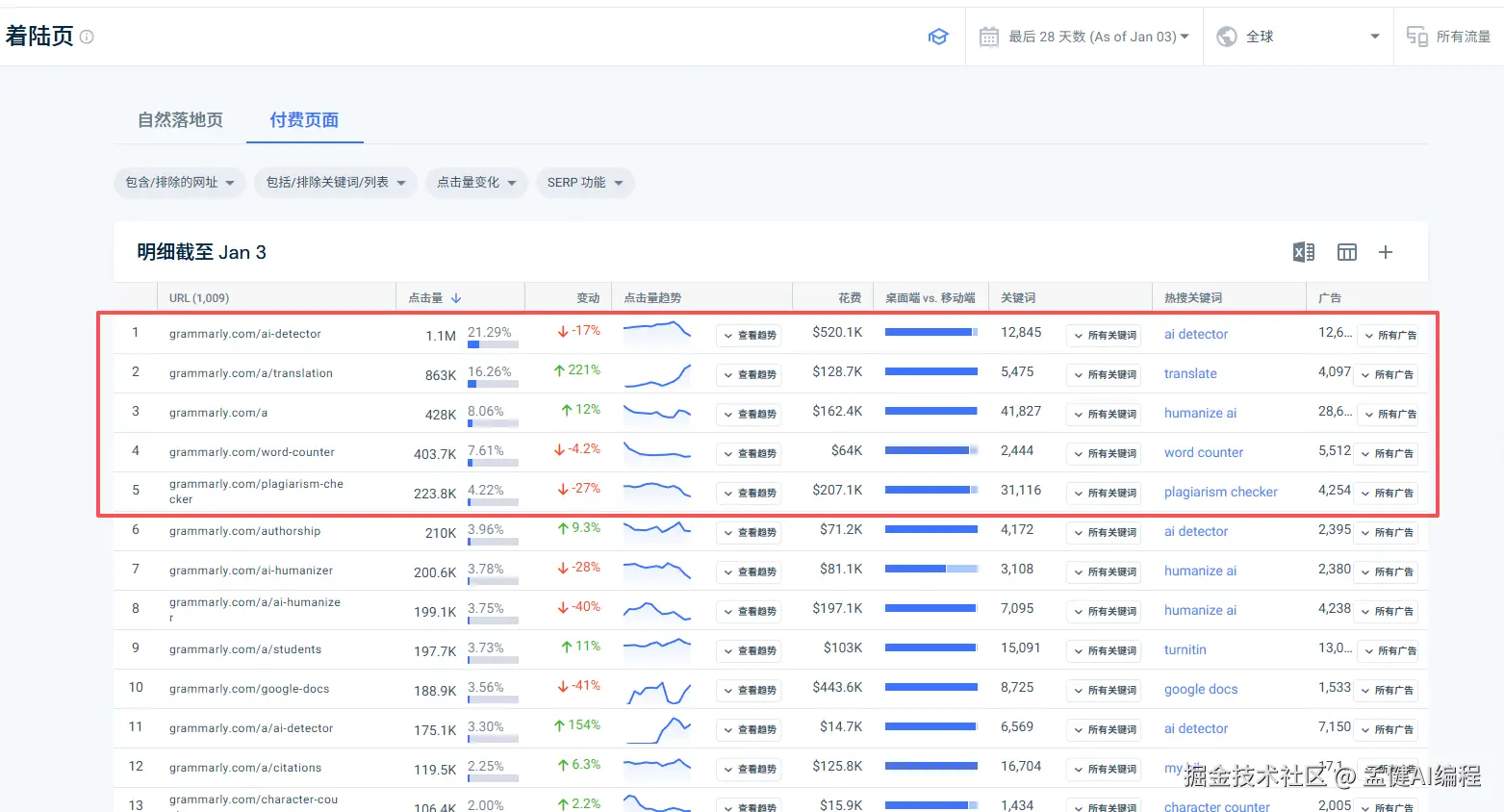This screenshot has width=1504, height=812.
Task: Click 'translate' top keyword link
Action: point(1190,373)
